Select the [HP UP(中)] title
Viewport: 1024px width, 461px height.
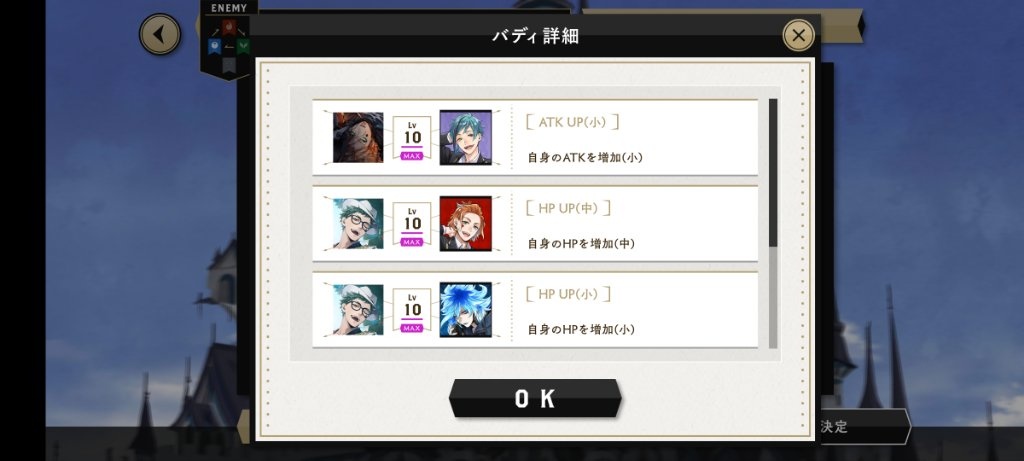click(x=568, y=208)
